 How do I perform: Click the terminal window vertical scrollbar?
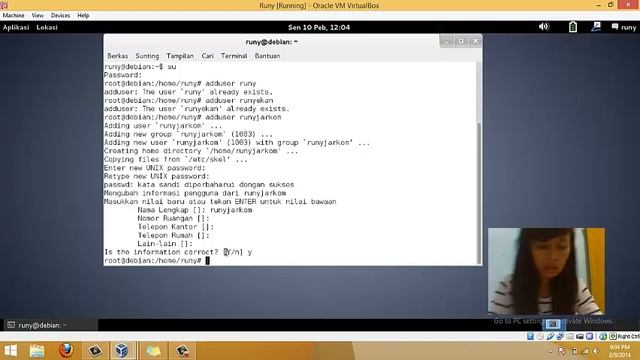(x=479, y=163)
